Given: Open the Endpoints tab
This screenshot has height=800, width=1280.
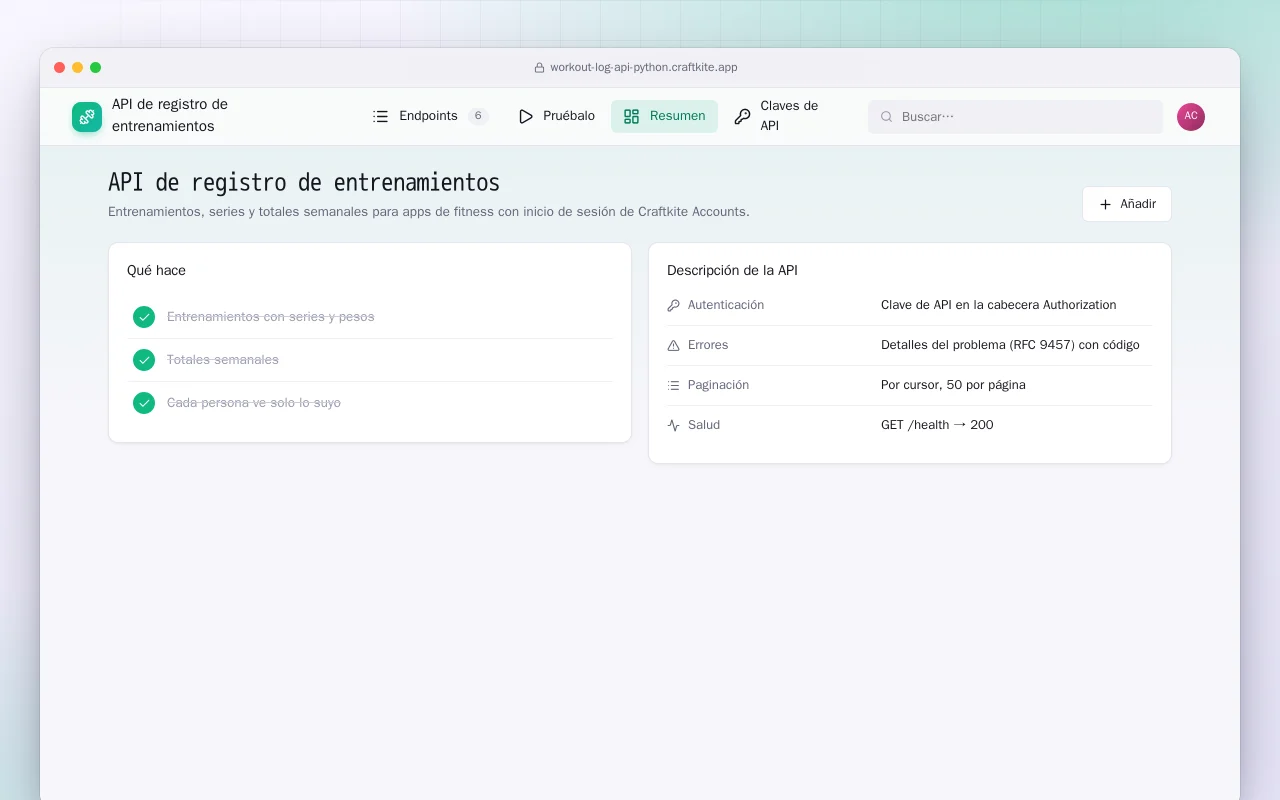Looking at the screenshot, I should coord(430,116).
